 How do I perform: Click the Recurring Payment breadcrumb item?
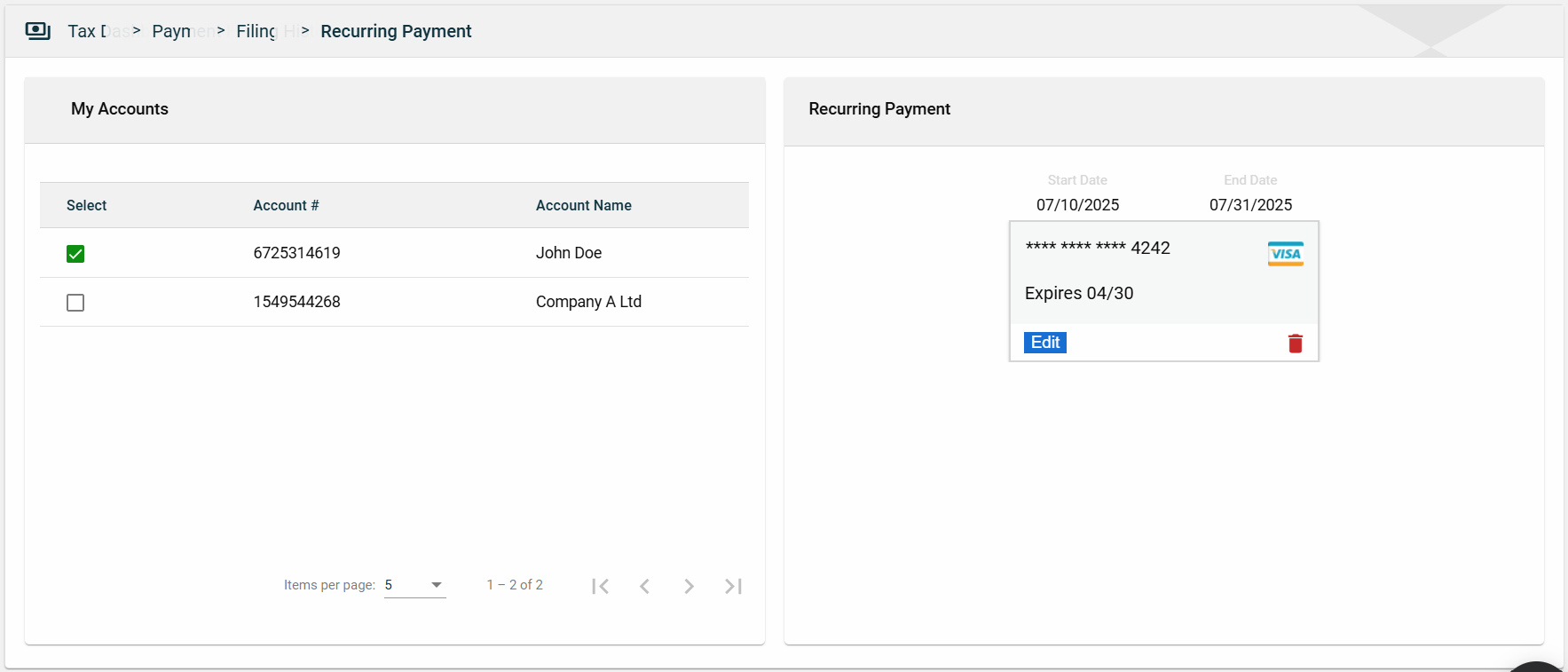(396, 31)
